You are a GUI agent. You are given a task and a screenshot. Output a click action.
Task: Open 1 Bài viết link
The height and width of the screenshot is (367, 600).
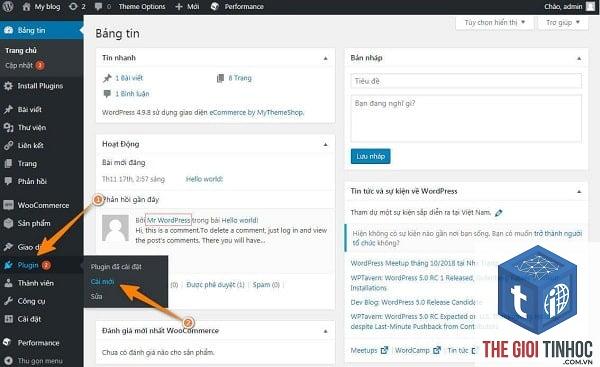[129, 78]
